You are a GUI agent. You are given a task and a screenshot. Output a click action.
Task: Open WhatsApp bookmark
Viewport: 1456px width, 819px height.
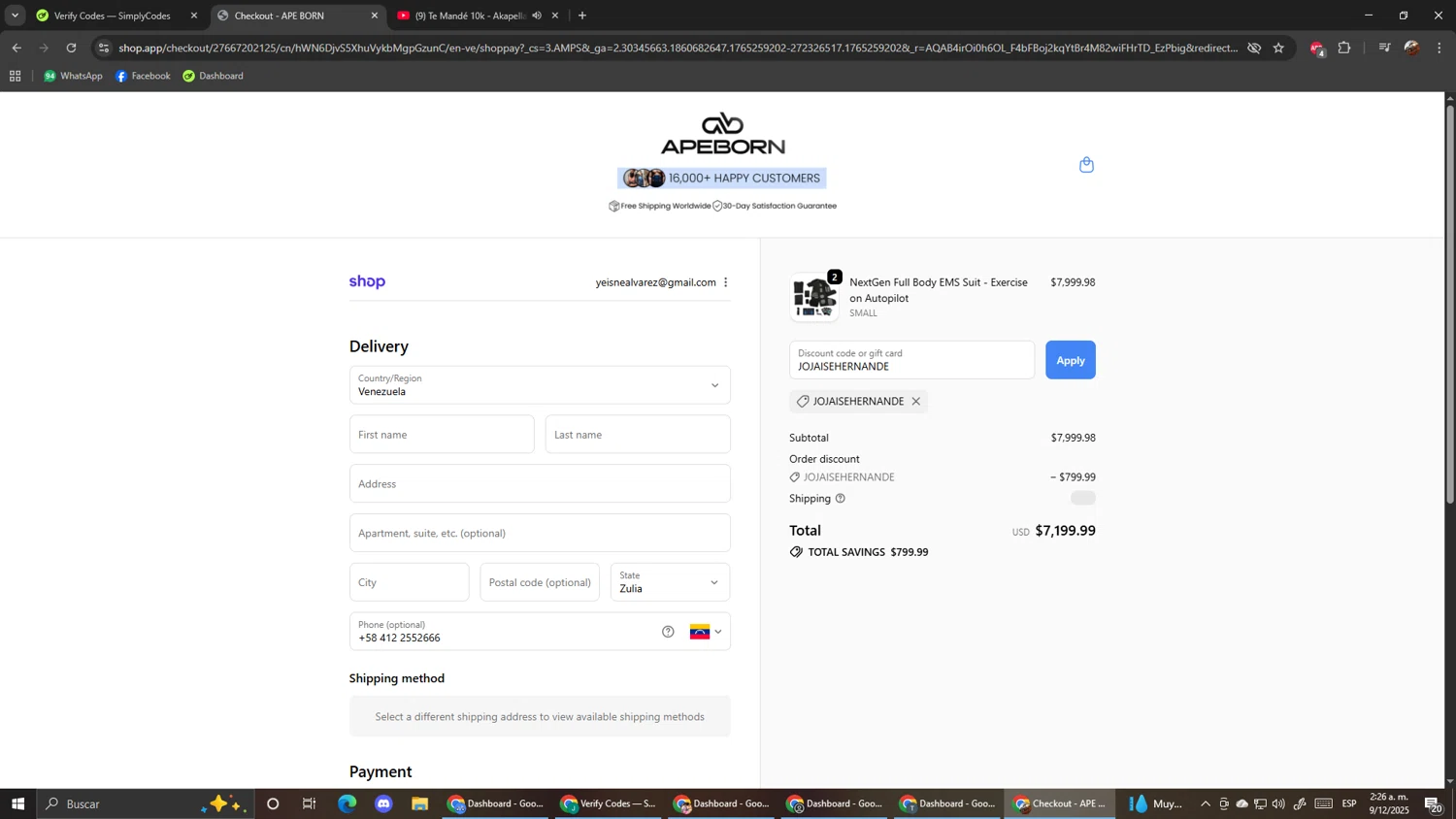pyautogui.click(x=73, y=76)
